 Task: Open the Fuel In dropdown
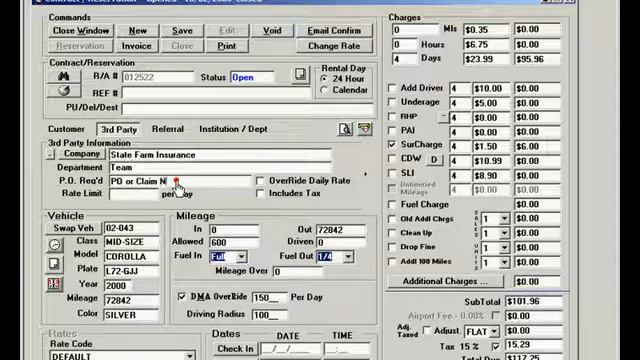[241, 257]
